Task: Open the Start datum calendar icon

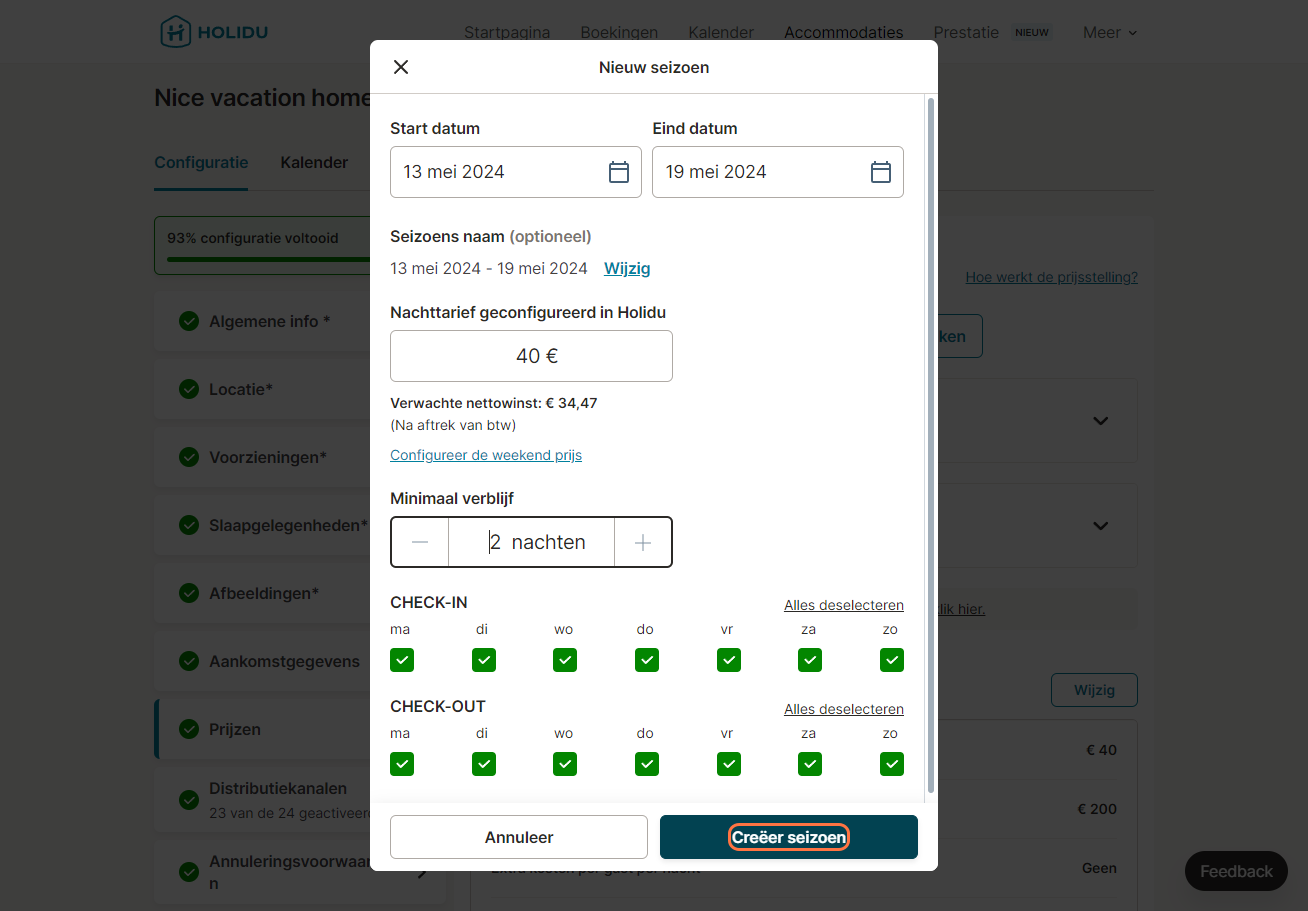Action: 619,172
